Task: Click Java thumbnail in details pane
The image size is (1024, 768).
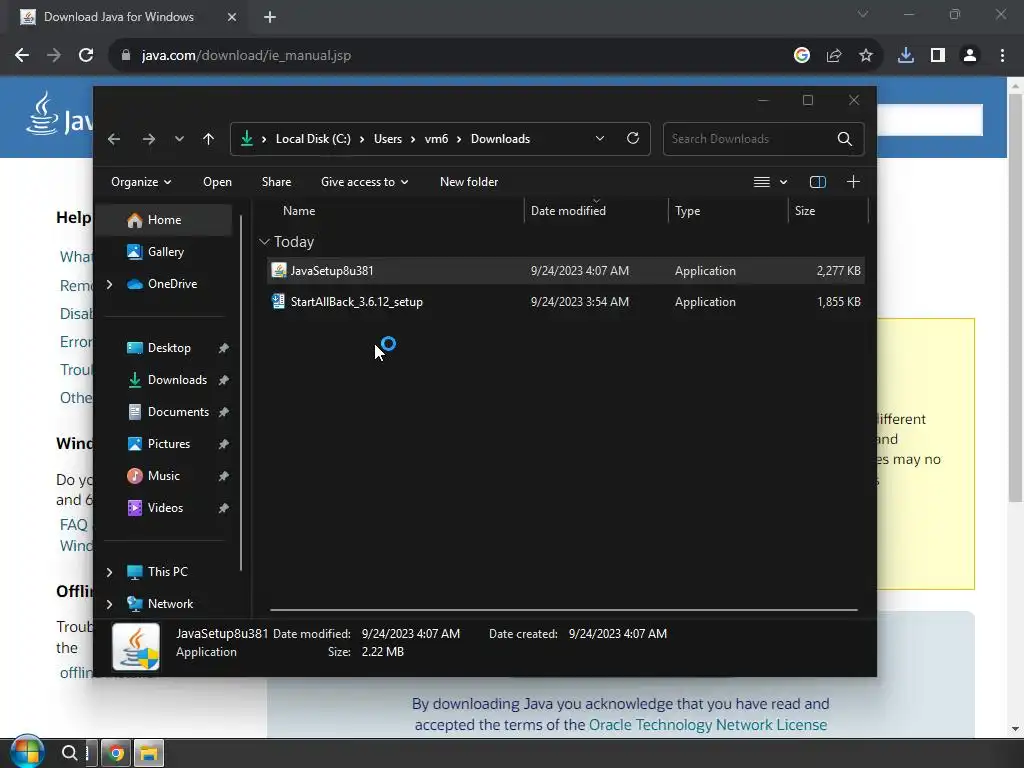Action: pyautogui.click(x=136, y=647)
